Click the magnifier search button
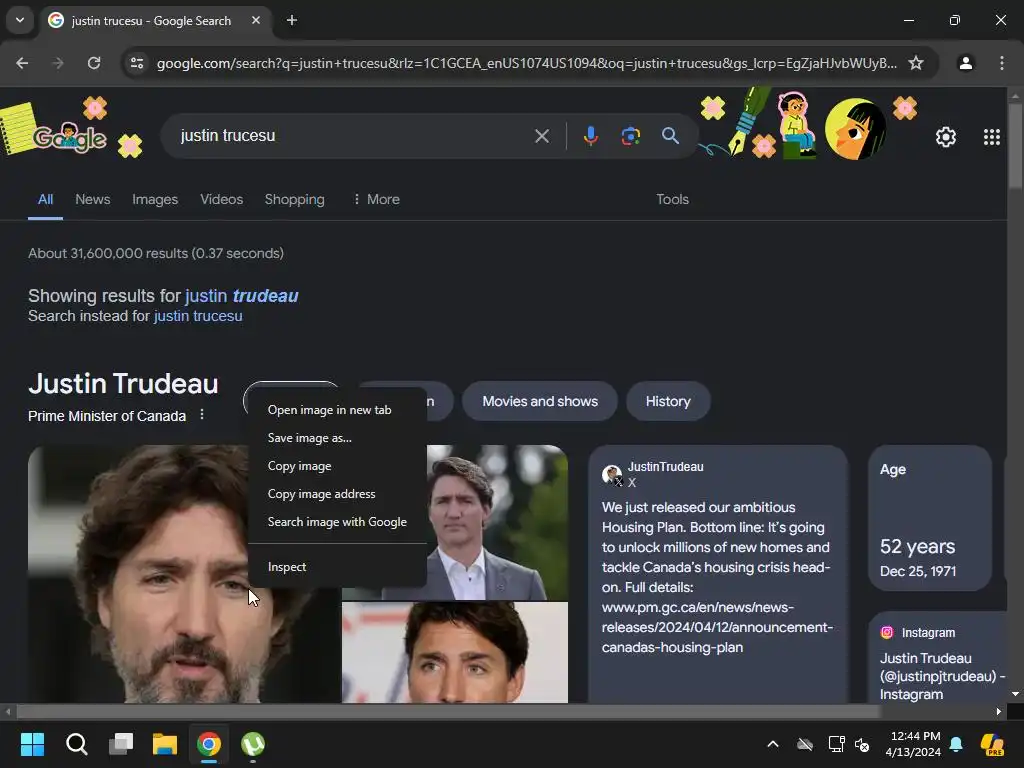1024x768 pixels. [670, 136]
